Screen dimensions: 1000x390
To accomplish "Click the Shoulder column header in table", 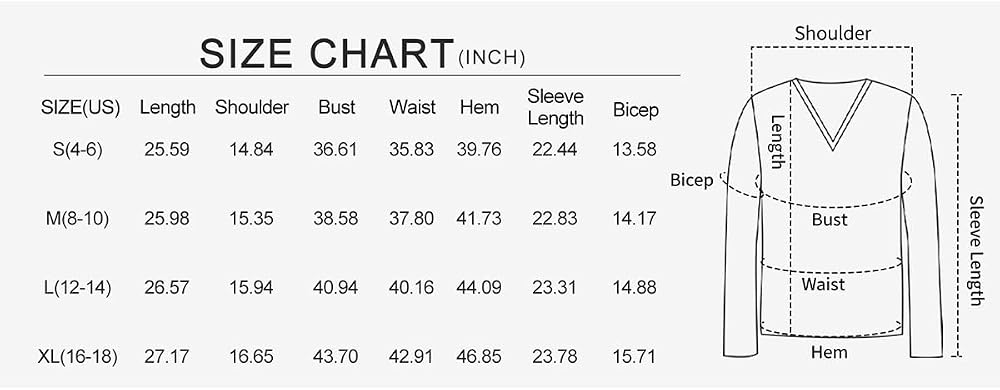I will (252, 108).
